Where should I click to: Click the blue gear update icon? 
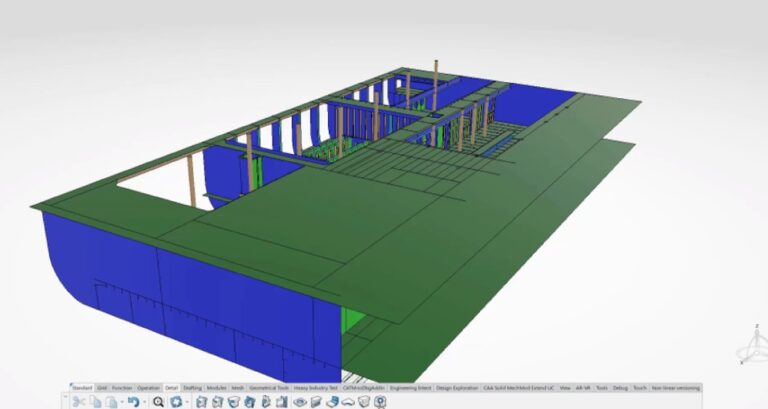pyautogui.click(x=175, y=401)
